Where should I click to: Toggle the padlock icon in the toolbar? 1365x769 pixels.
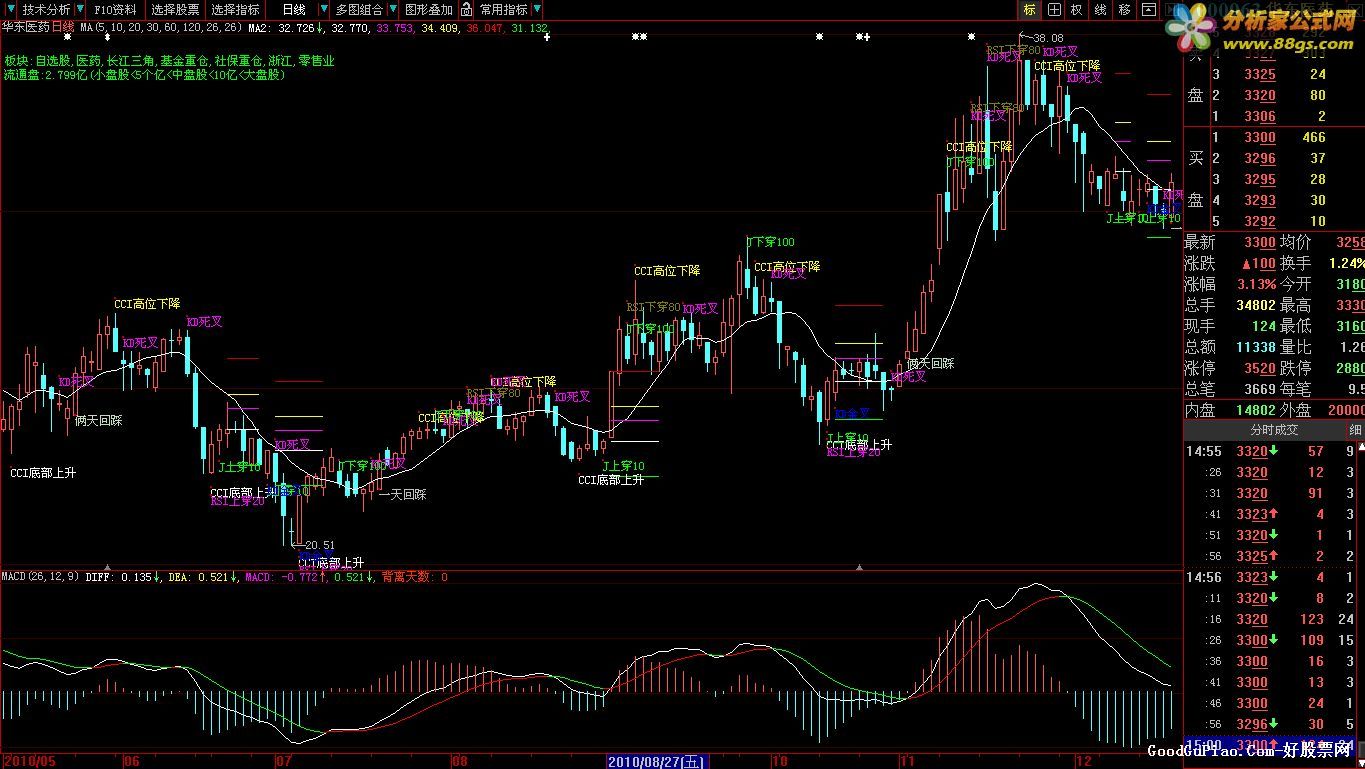466,10
